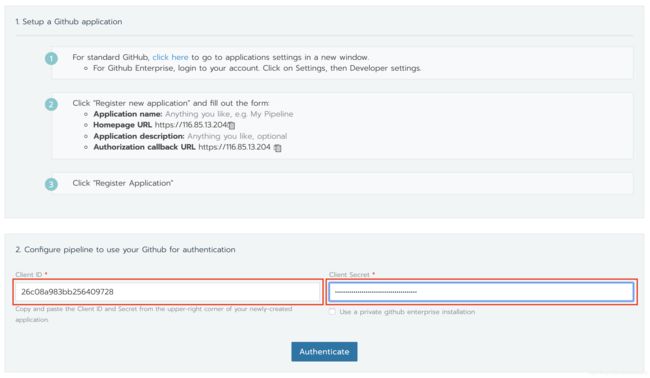Click the 'Register Application' step three text

click(123, 183)
